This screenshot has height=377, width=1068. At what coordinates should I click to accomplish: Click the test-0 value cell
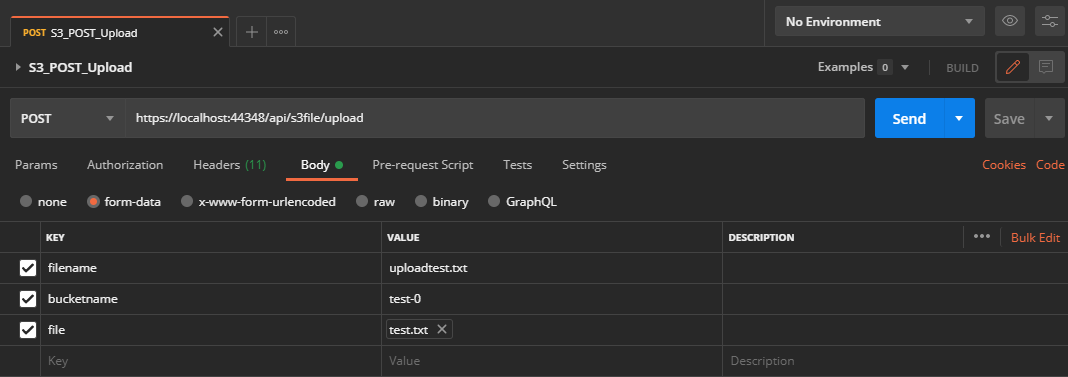pos(552,299)
